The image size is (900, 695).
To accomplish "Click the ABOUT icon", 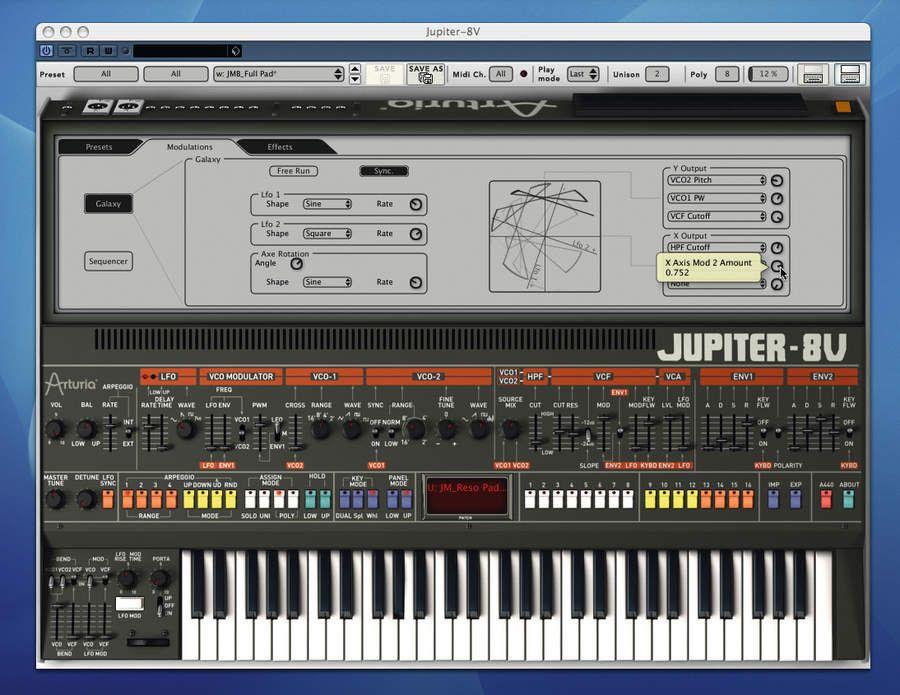I will click(x=848, y=500).
